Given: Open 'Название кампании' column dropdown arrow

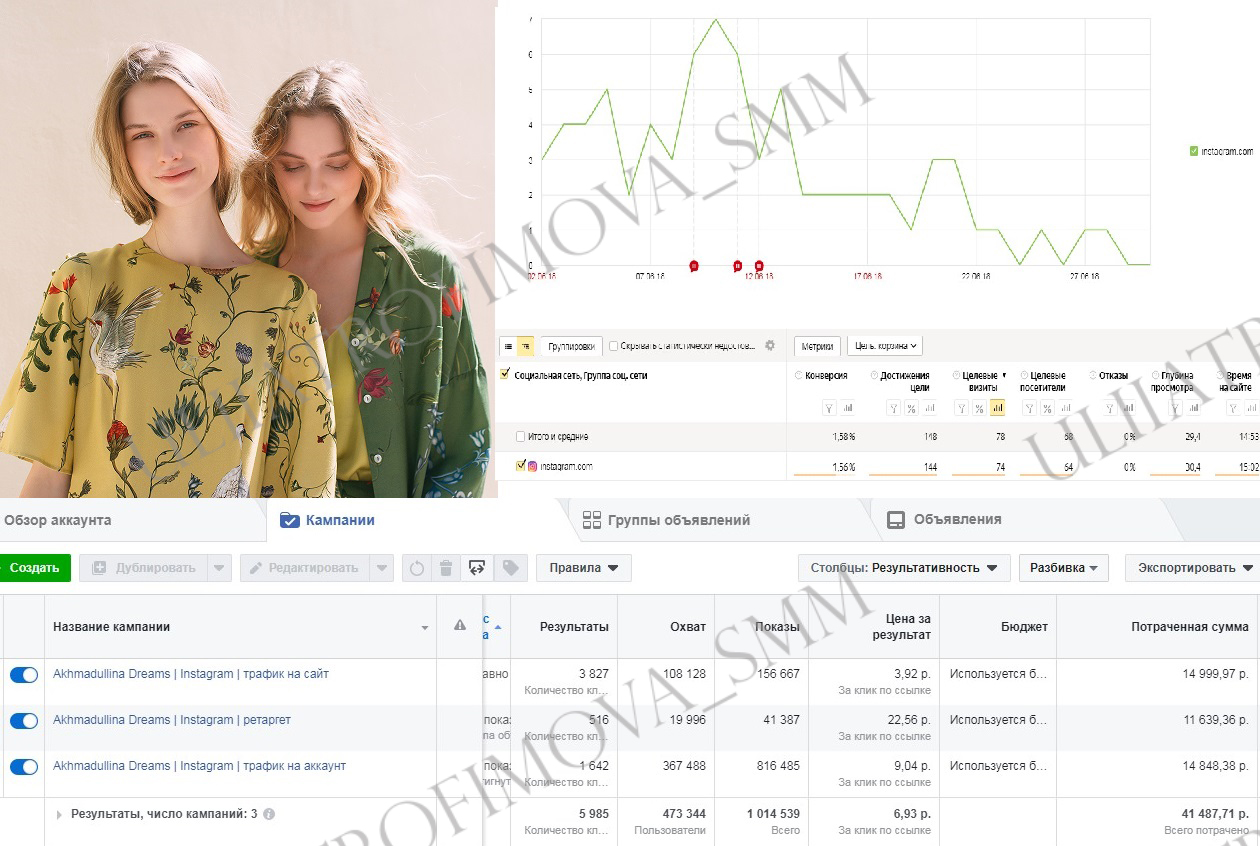Looking at the screenshot, I should (425, 628).
